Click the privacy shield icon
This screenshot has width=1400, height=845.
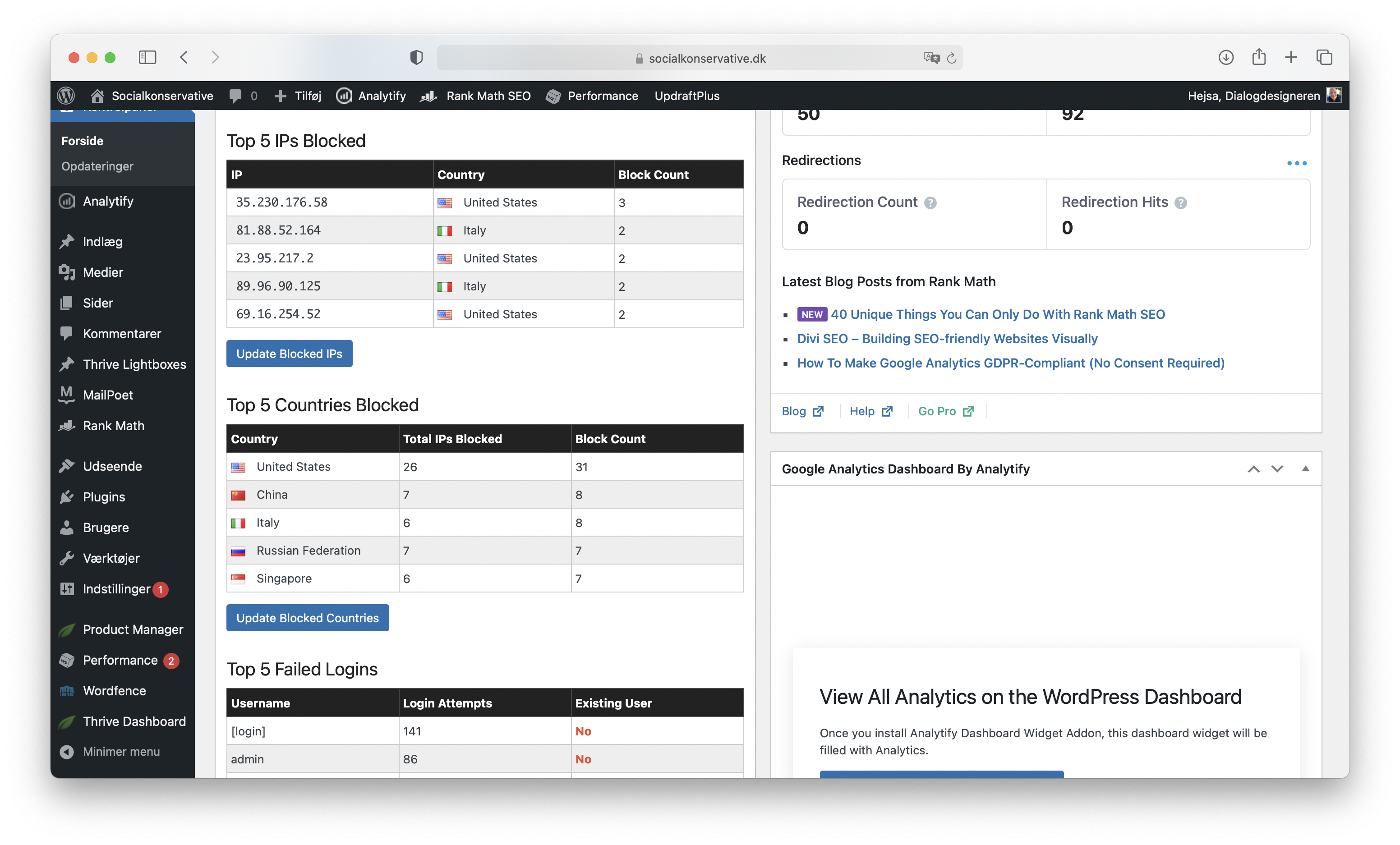click(416, 57)
